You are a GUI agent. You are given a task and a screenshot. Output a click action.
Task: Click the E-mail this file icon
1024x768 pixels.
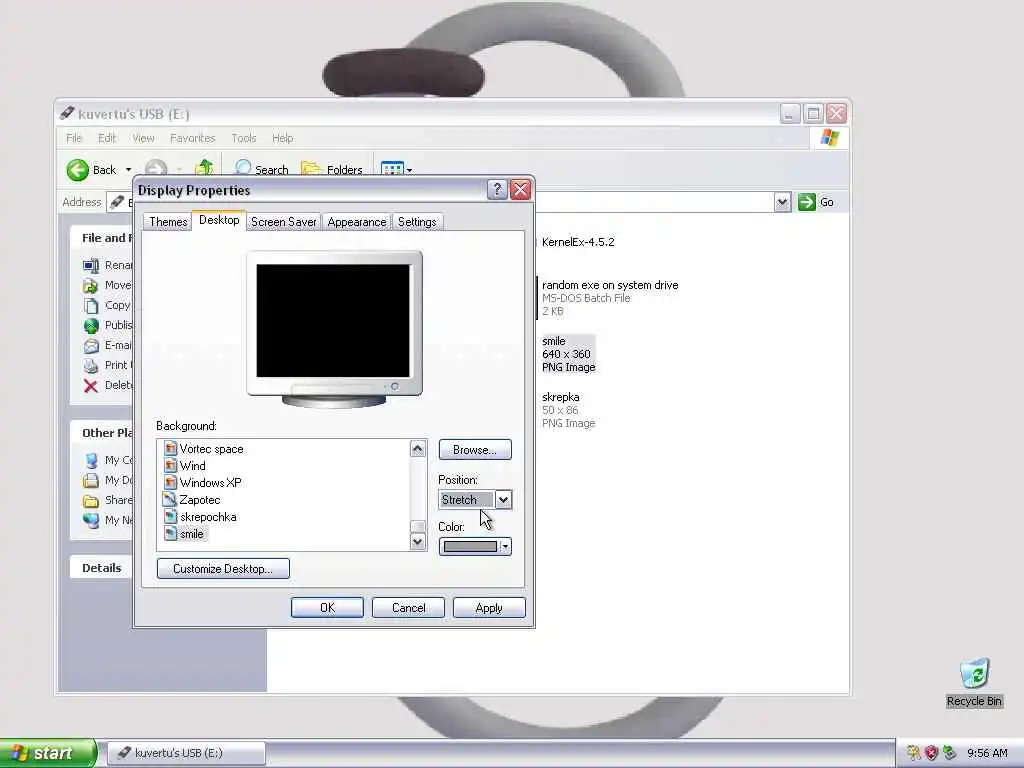click(x=91, y=345)
